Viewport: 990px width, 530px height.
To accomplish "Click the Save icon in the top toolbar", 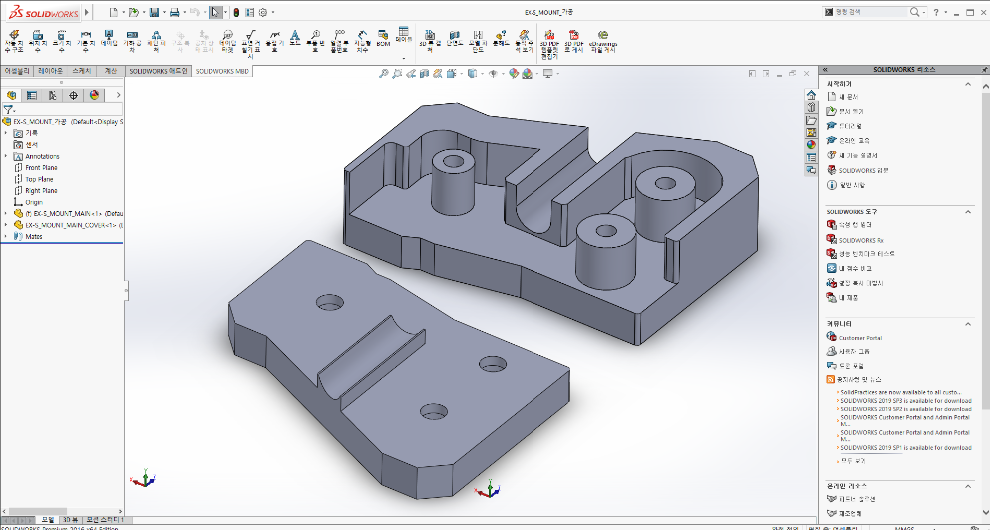I will pos(153,12).
